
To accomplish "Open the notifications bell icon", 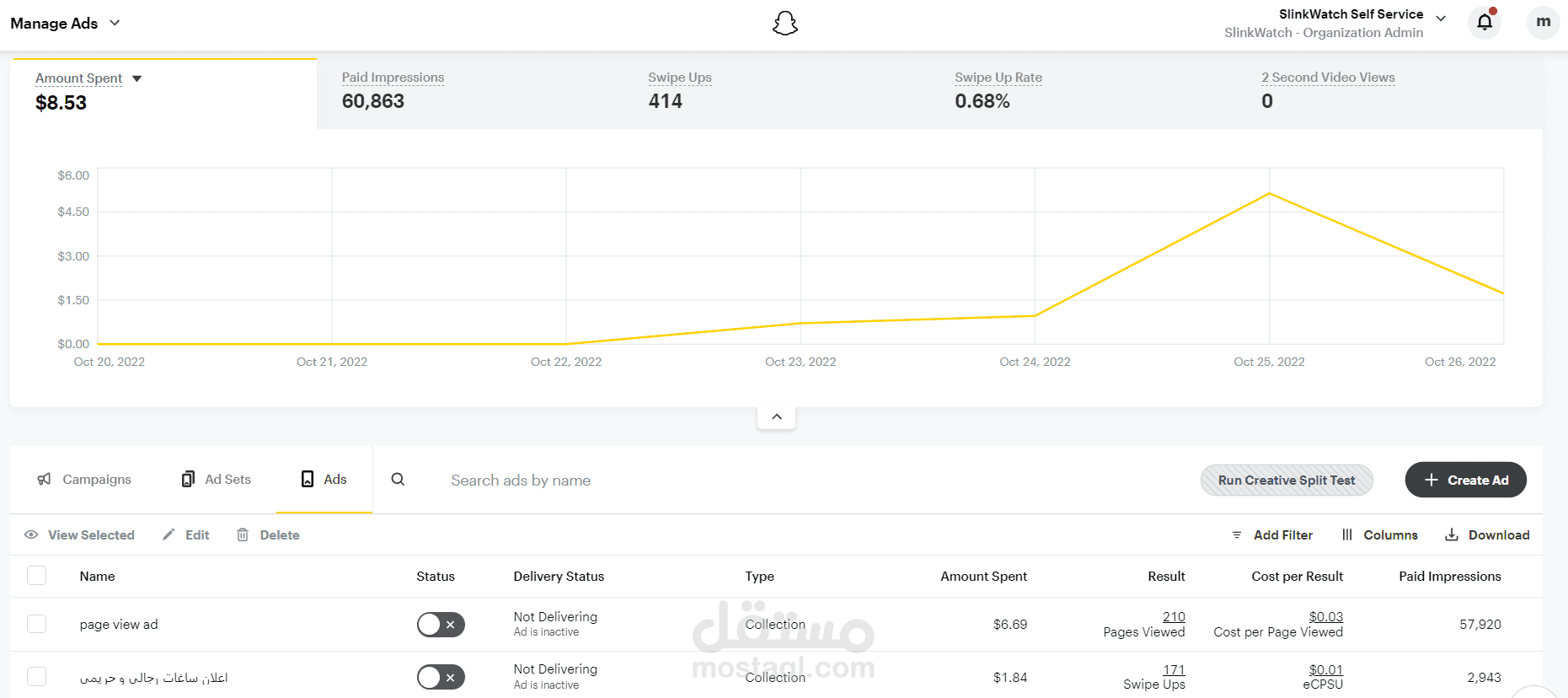I will 1485,22.
